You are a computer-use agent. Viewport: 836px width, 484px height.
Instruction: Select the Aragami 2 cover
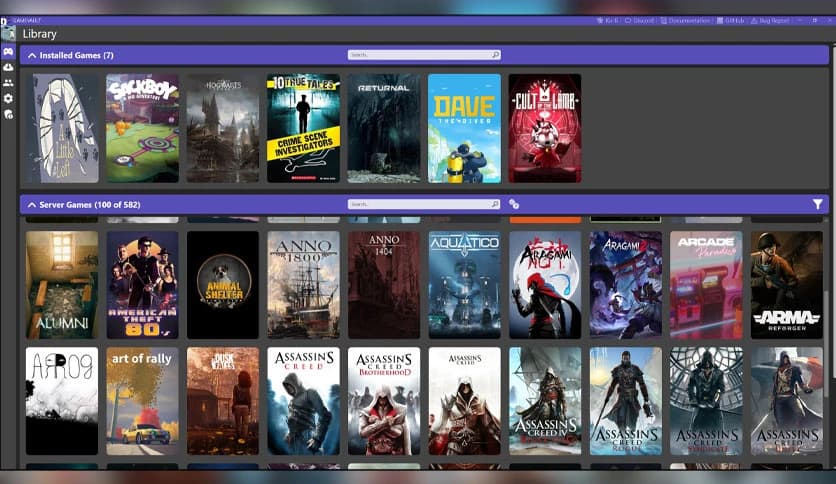pyautogui.click(x=625, y=285)
